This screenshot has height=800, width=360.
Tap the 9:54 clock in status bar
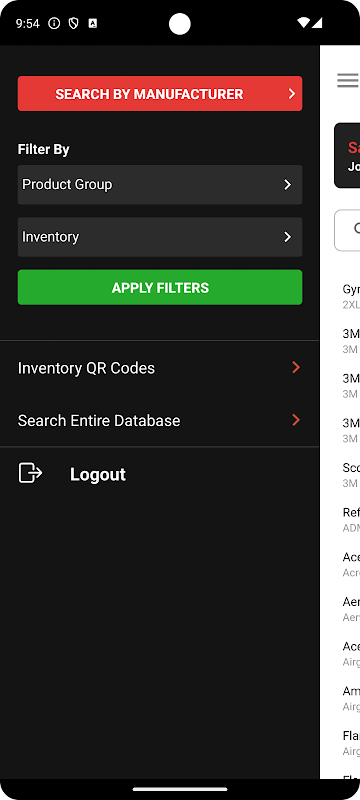[x=28, y=23]
